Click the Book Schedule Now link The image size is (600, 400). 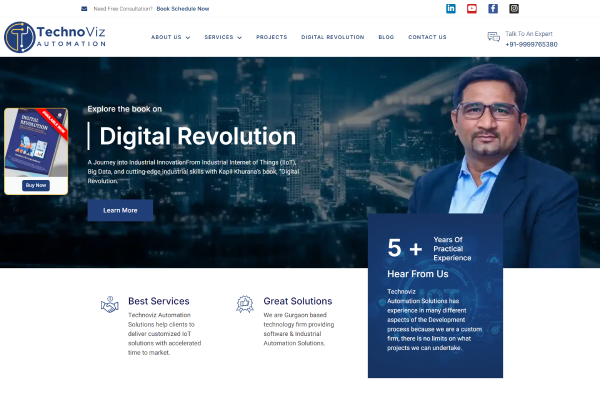[x=183, y=9]
